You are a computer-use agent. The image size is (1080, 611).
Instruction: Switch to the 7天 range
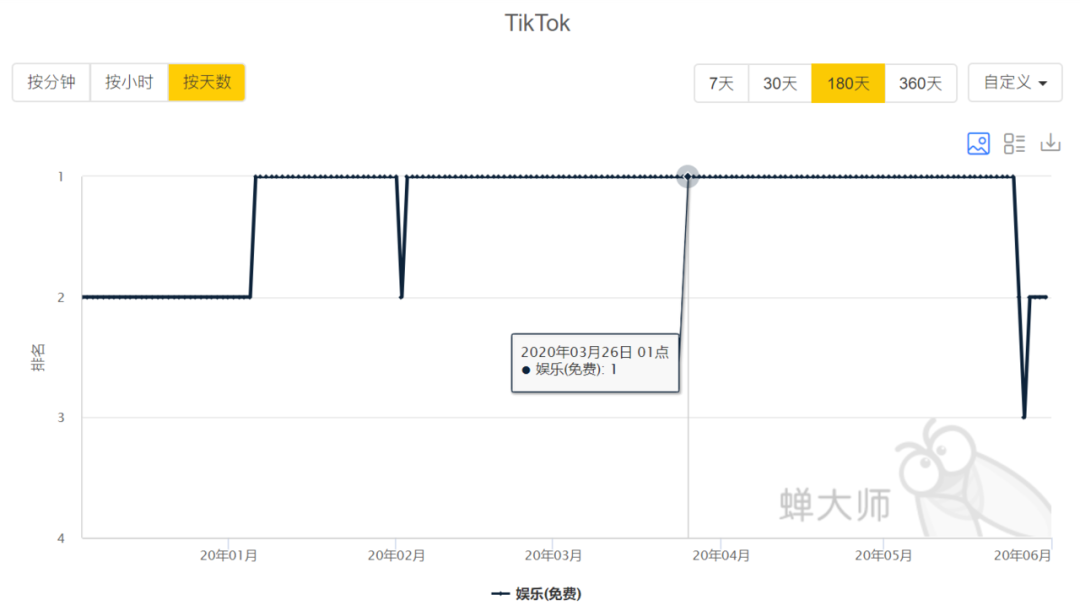[721, 84]
